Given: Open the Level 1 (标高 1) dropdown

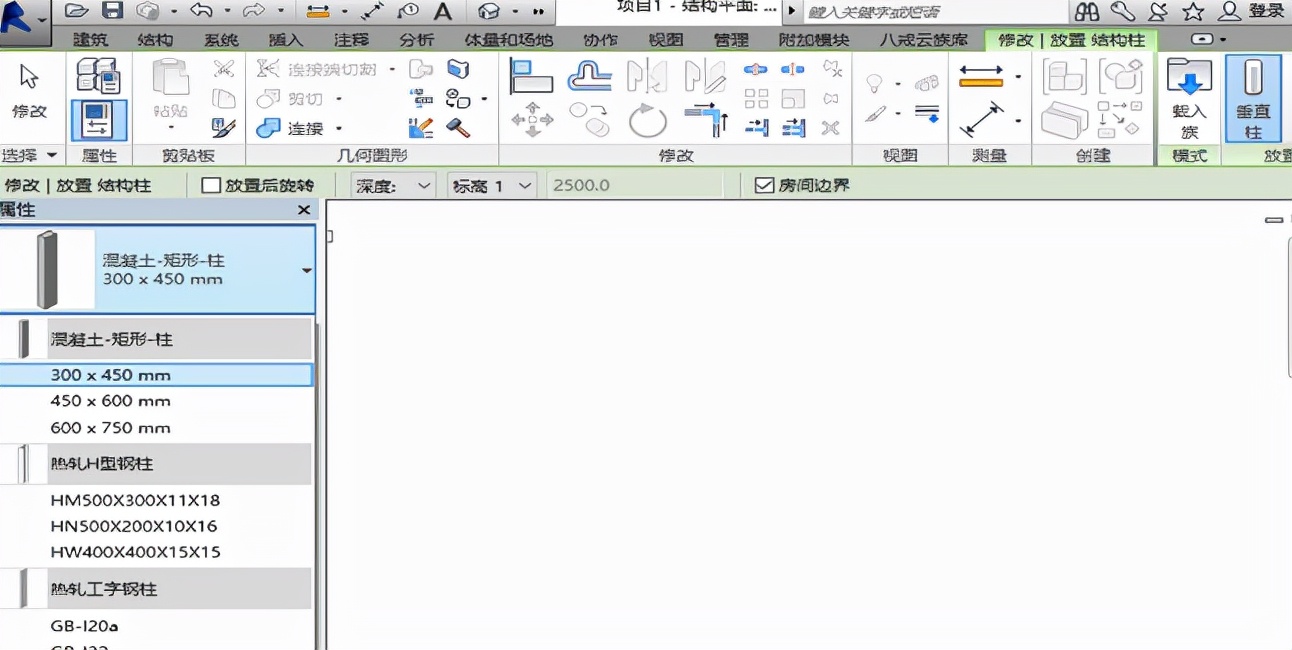Looking at the screenshot, I should (492, 185).
